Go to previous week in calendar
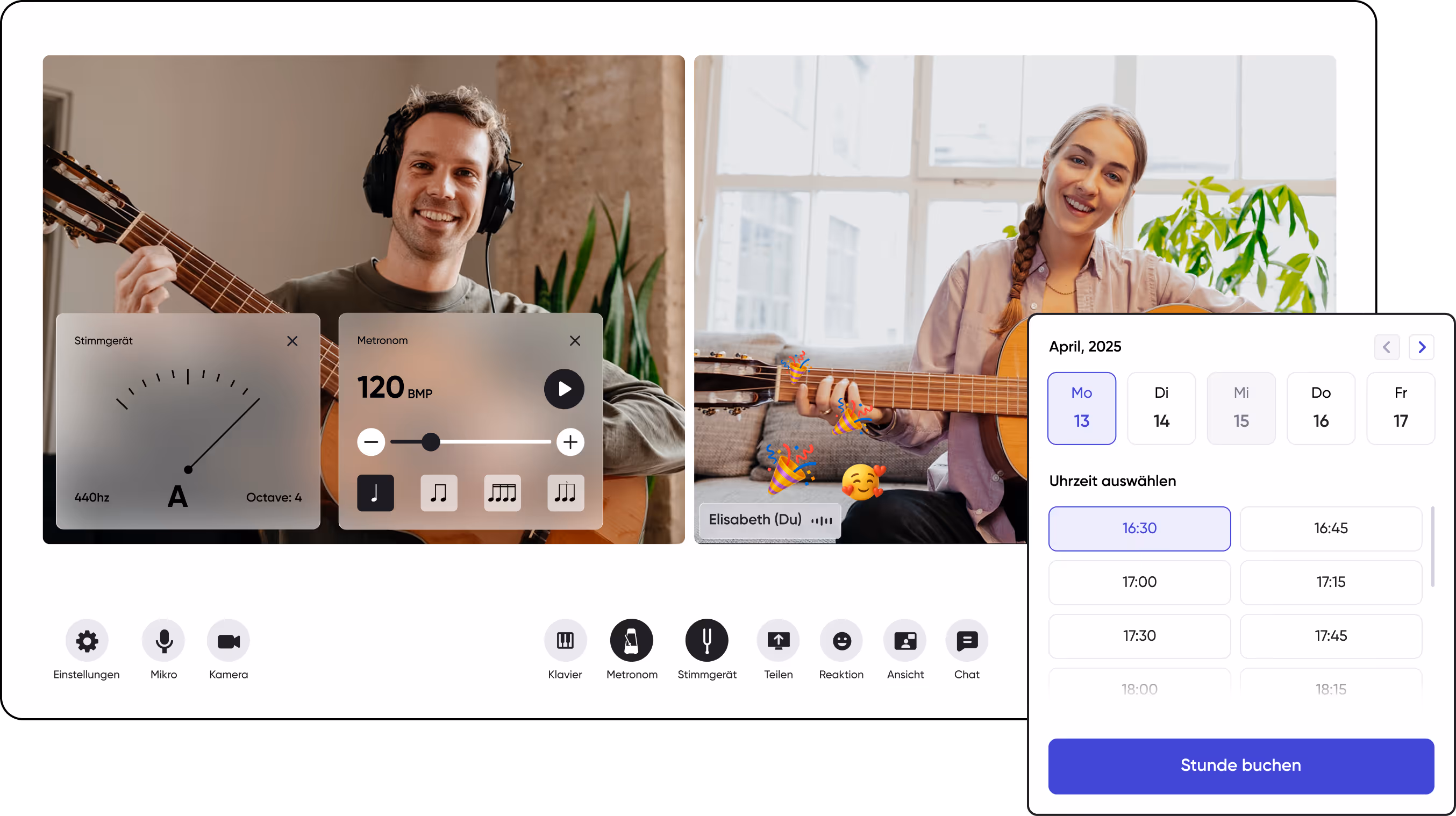Viewport: 1456px width, 816px height. (x=1387, y=347)
